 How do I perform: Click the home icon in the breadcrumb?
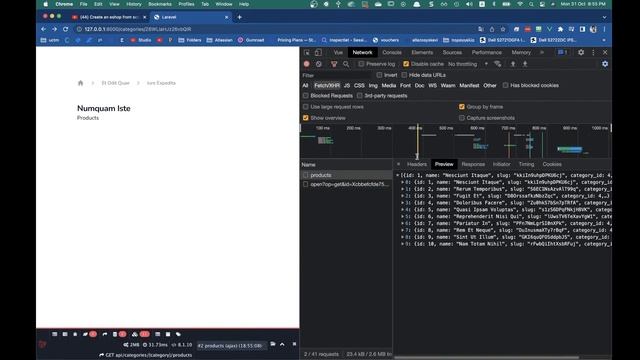80,83
